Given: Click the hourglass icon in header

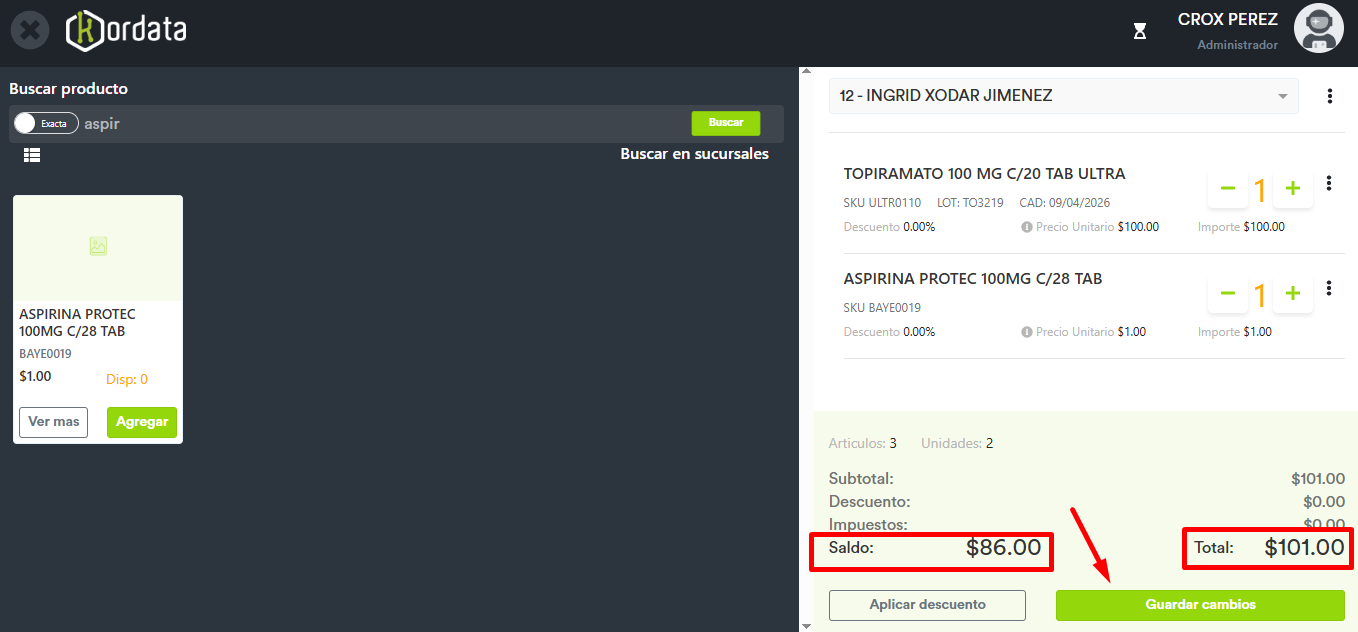Looking at the screenshot, I should (x=1139, y=32).
